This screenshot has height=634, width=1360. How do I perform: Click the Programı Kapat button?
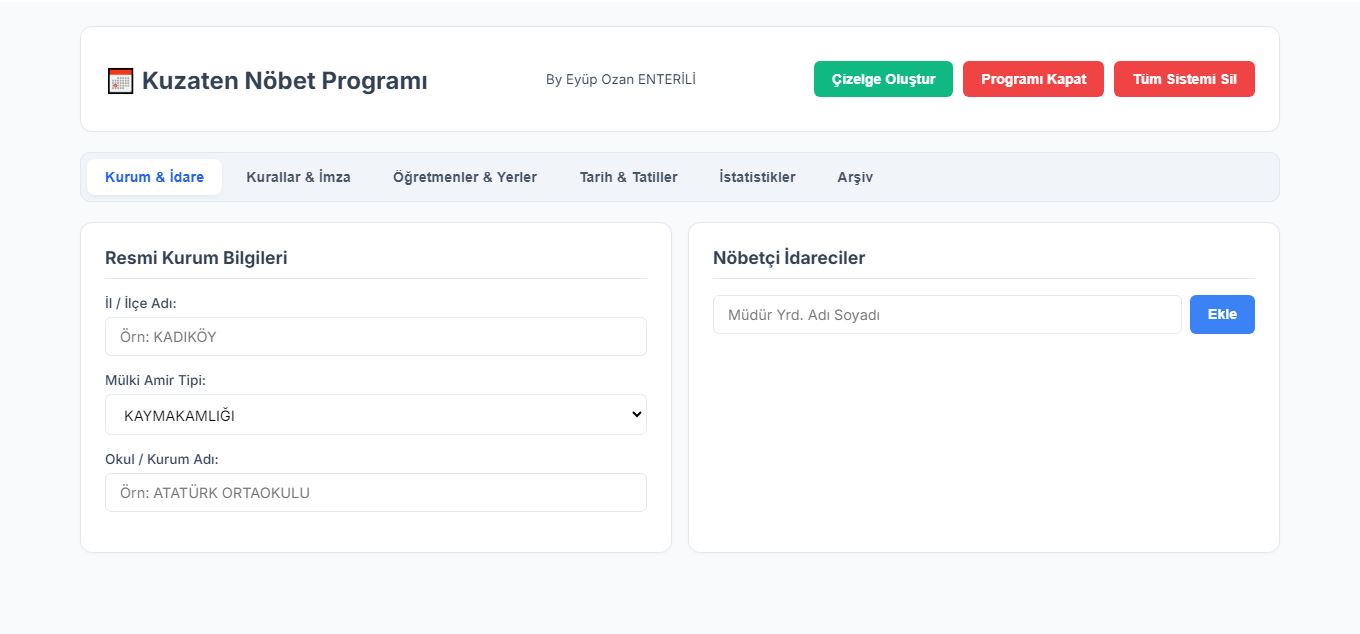[x=1033, y=79]
